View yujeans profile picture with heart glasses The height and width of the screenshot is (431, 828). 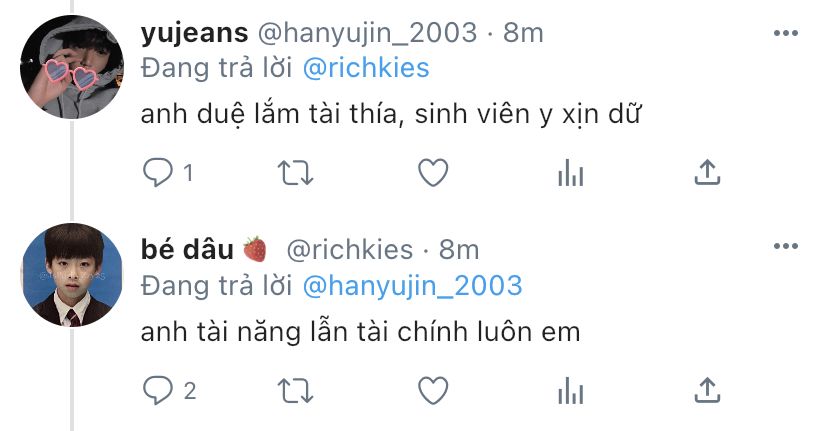click(x=72, y=67)
